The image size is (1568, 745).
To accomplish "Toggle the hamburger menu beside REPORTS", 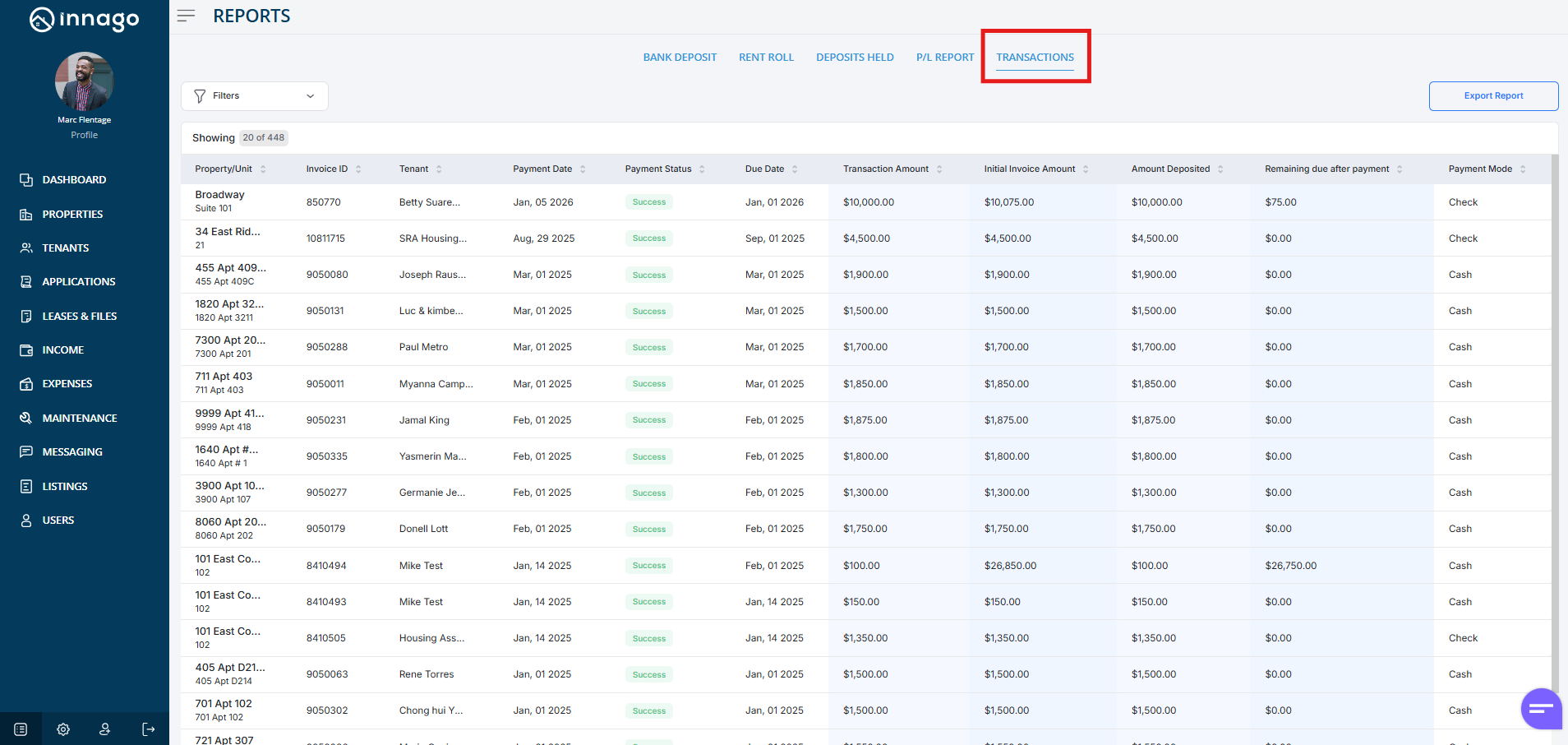I will point(187,16).
